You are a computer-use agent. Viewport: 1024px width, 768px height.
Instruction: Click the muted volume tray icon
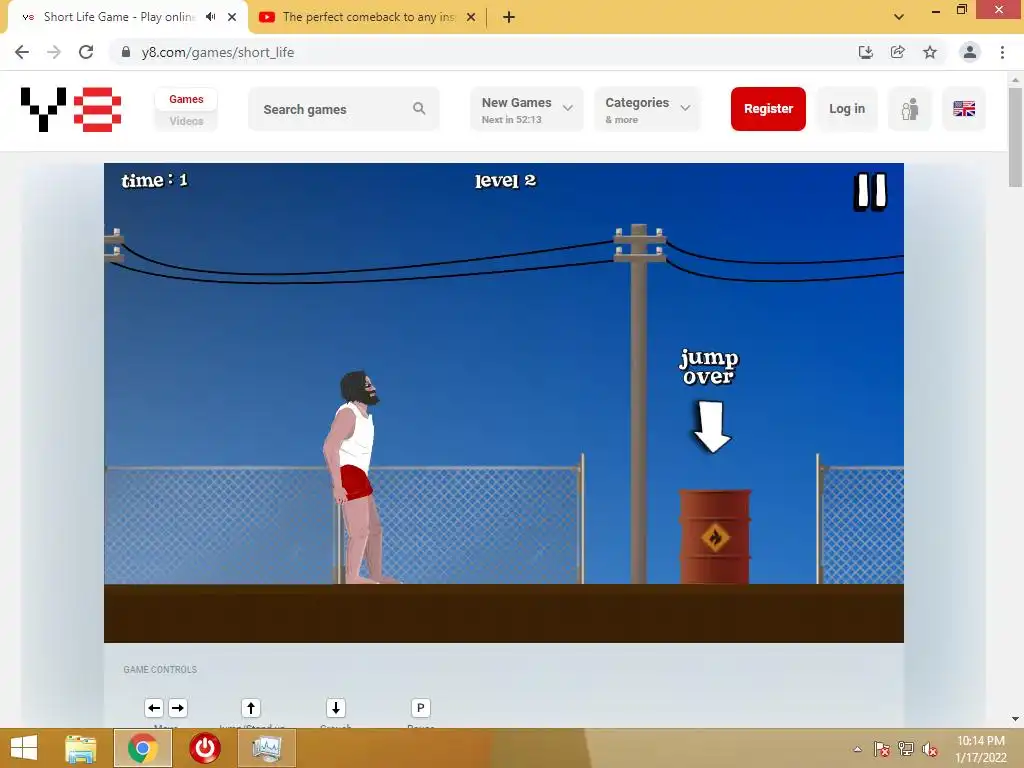click(930, 749)
